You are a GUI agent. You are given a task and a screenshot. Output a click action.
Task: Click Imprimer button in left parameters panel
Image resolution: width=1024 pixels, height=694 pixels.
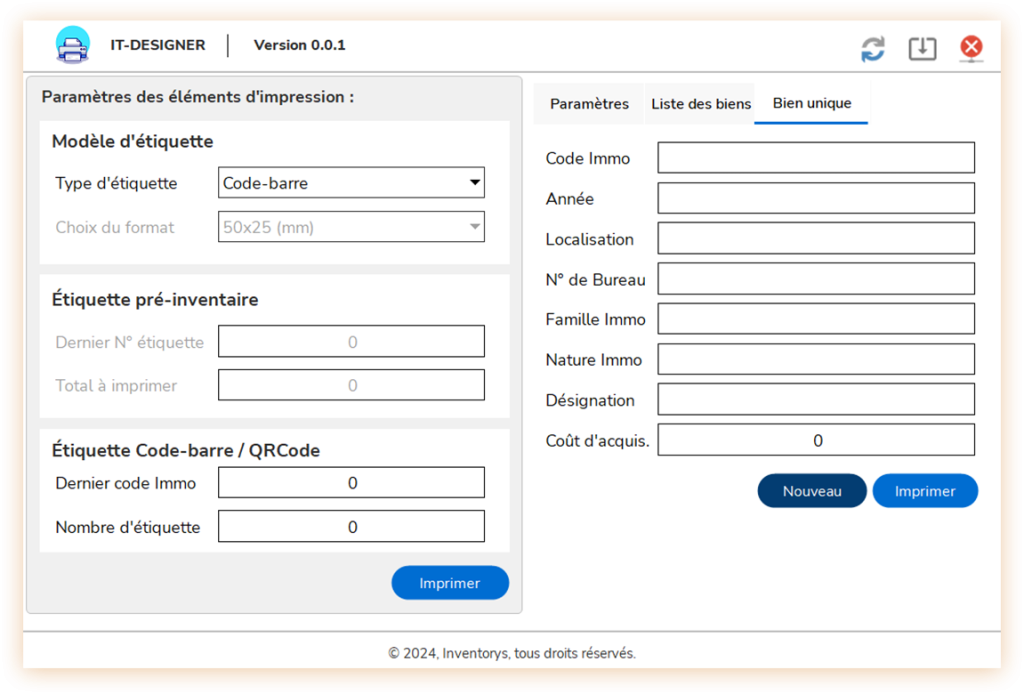click(450, 583)
